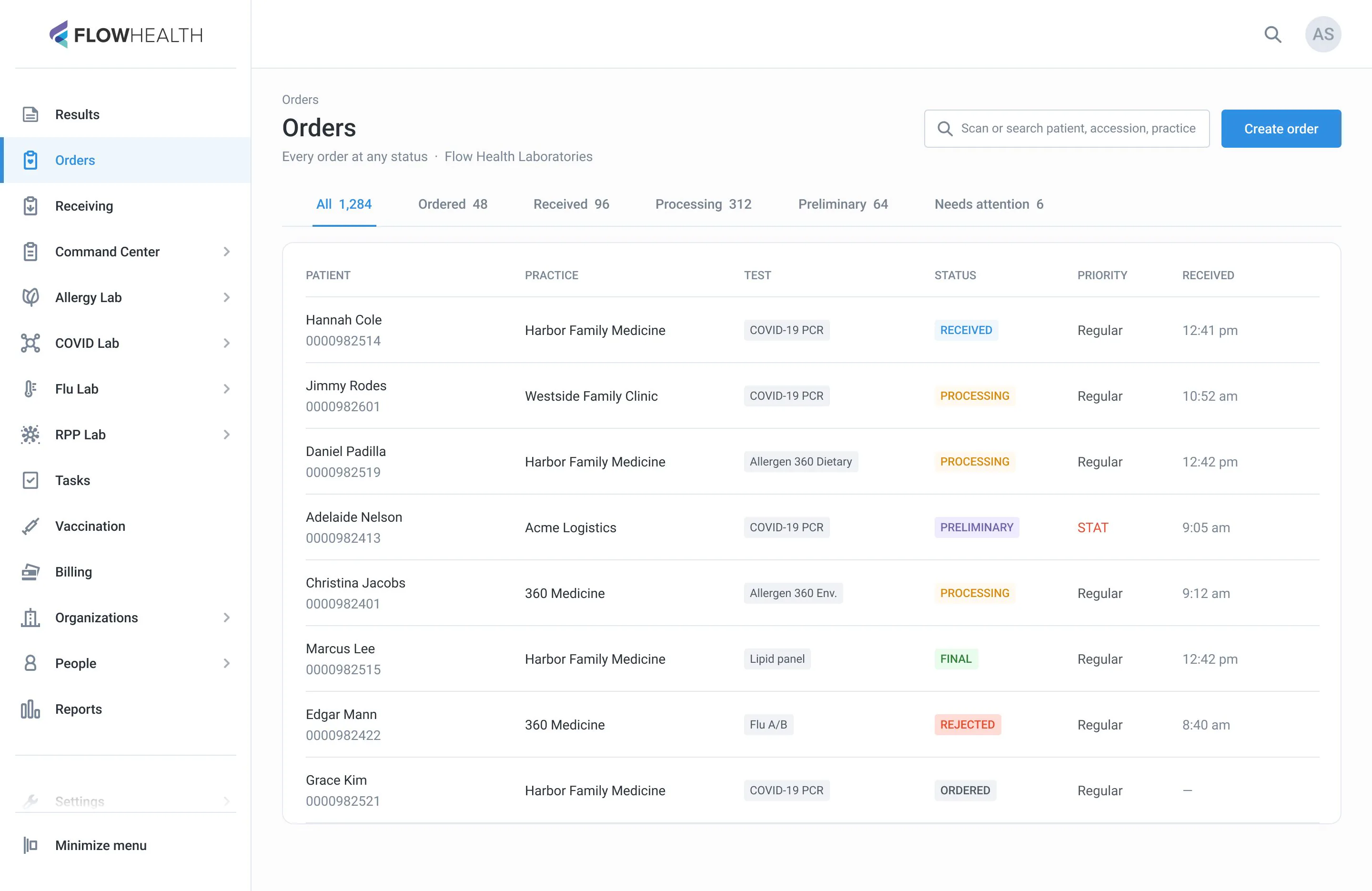The image size is (1372, 891).
Task: Open global search magnifier in top bar
Action: pos(1273,35)
